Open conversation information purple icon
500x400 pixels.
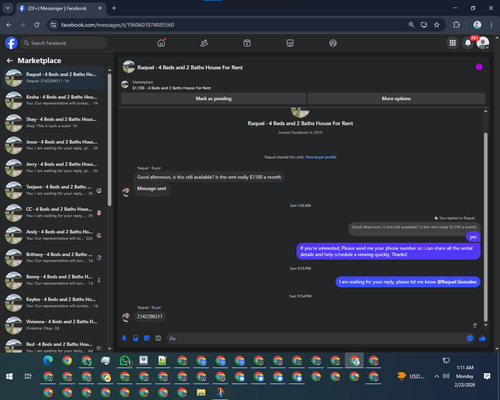pos(479,67)
